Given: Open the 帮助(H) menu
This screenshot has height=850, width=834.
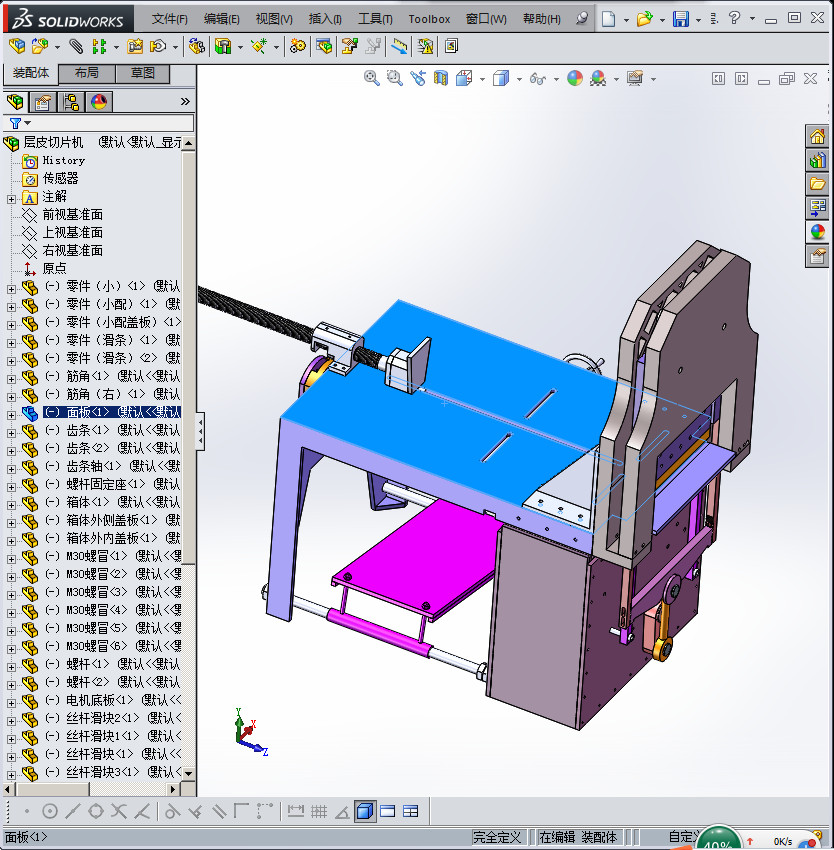Looking at the screenshot, I should tap(541, 19).
